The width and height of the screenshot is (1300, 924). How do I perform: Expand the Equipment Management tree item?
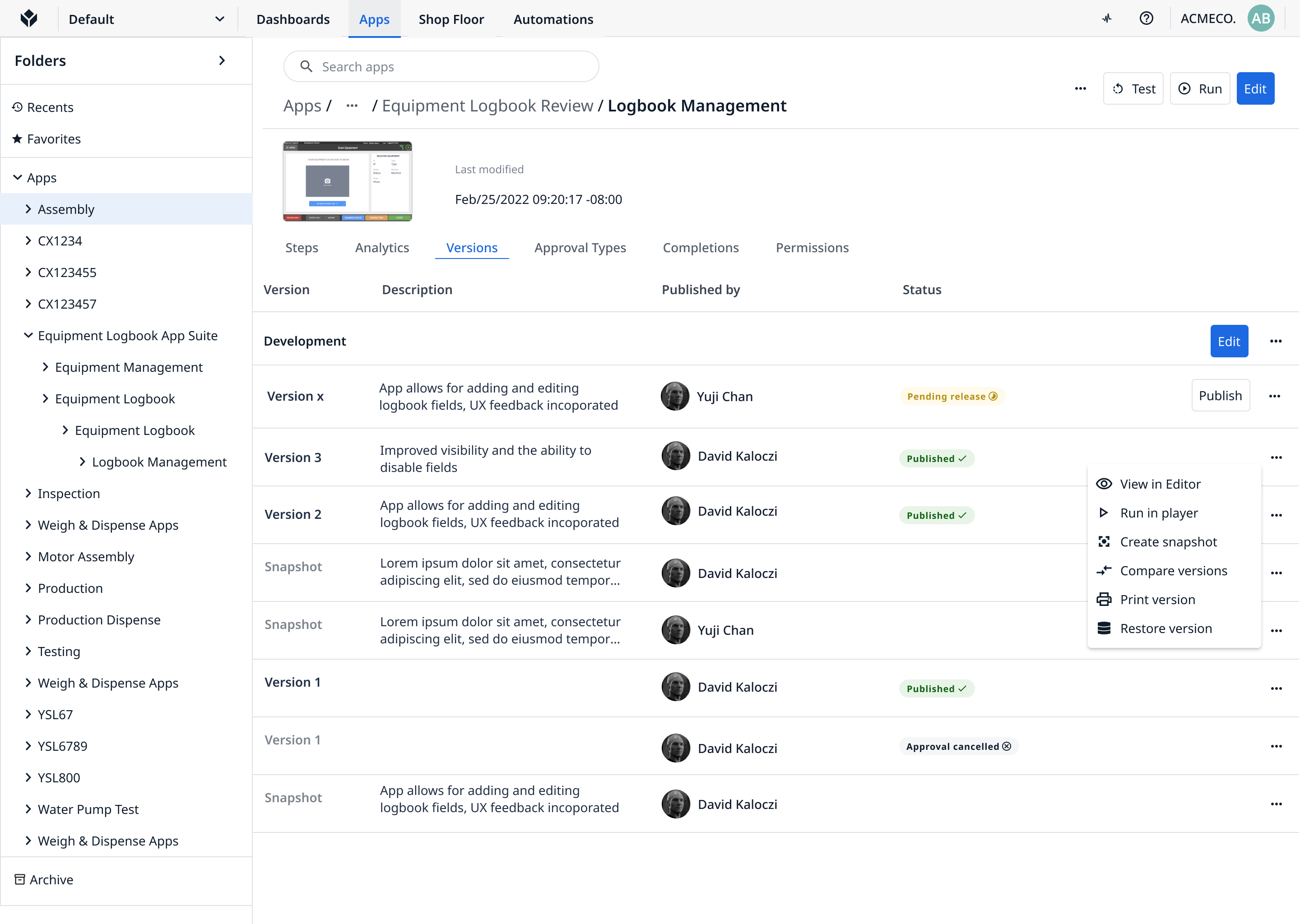[46, 367]
